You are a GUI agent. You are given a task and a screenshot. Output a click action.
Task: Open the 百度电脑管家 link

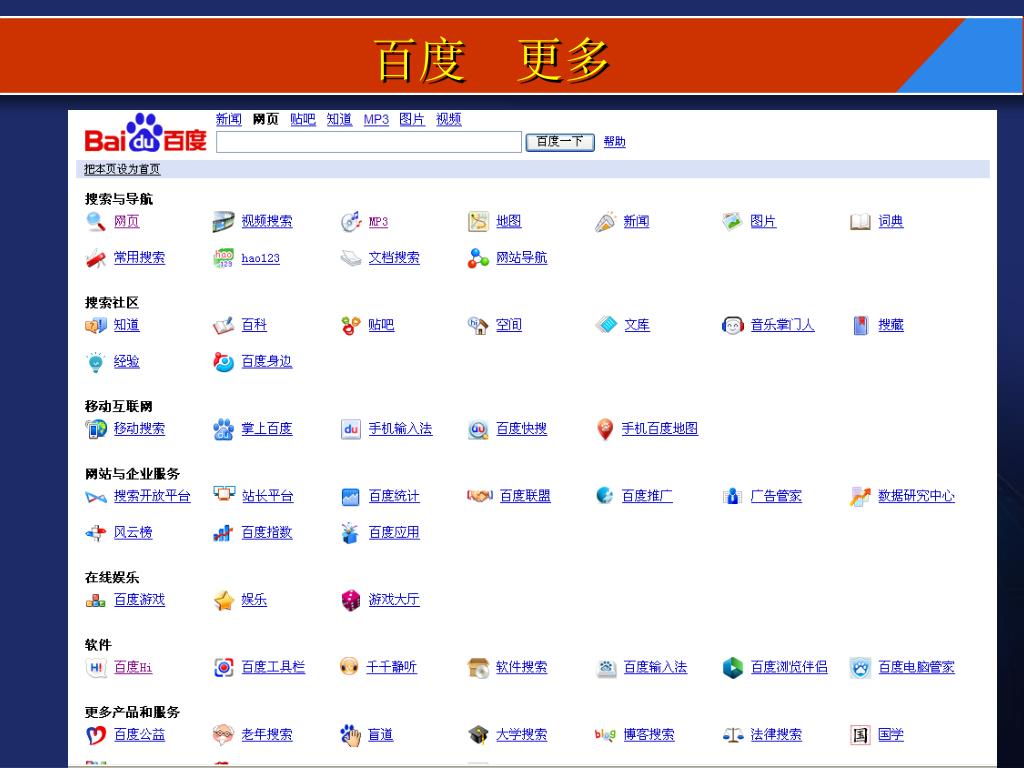point(916,667)
